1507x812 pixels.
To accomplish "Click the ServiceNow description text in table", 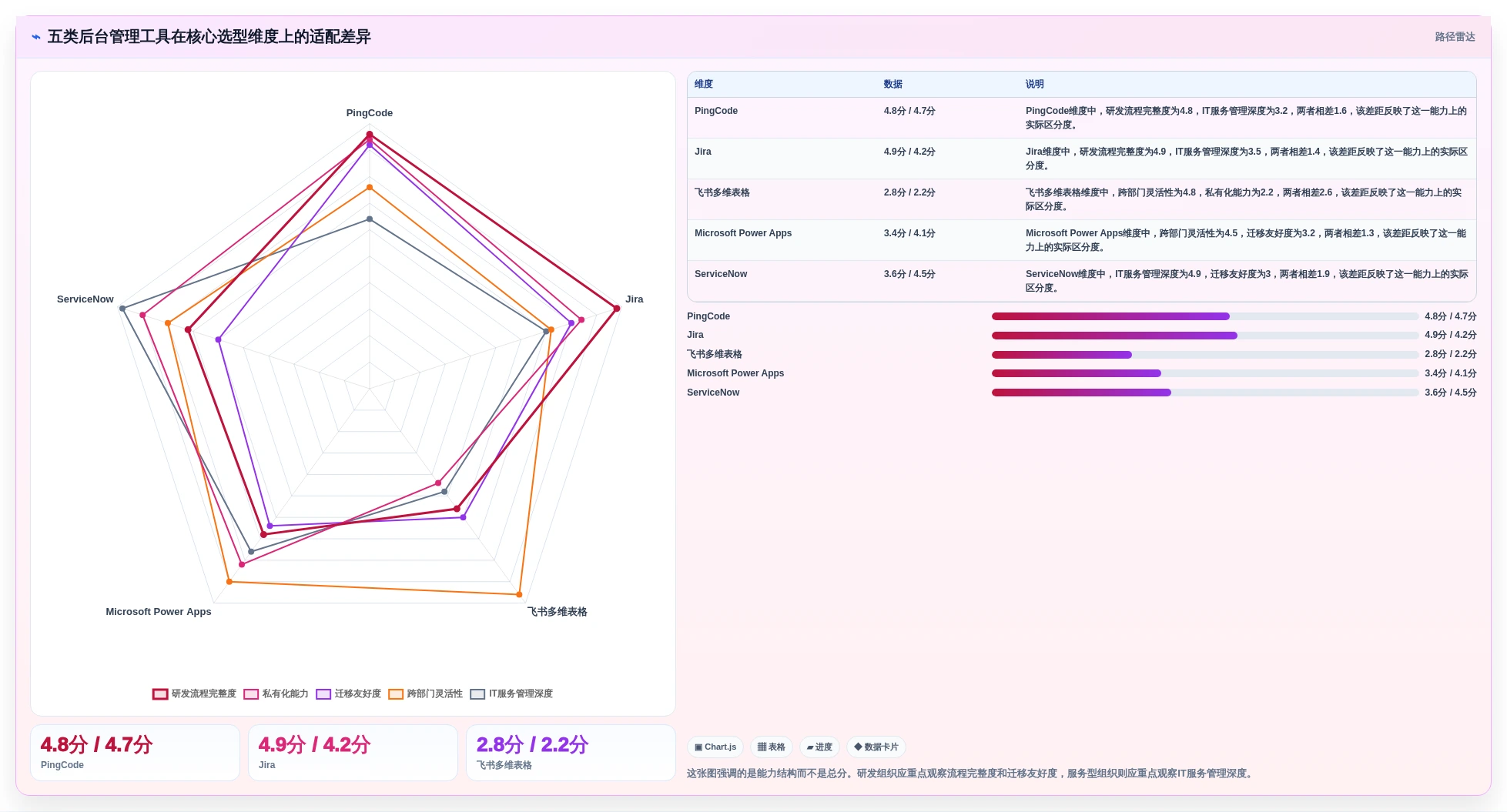I will [1246, 281].
